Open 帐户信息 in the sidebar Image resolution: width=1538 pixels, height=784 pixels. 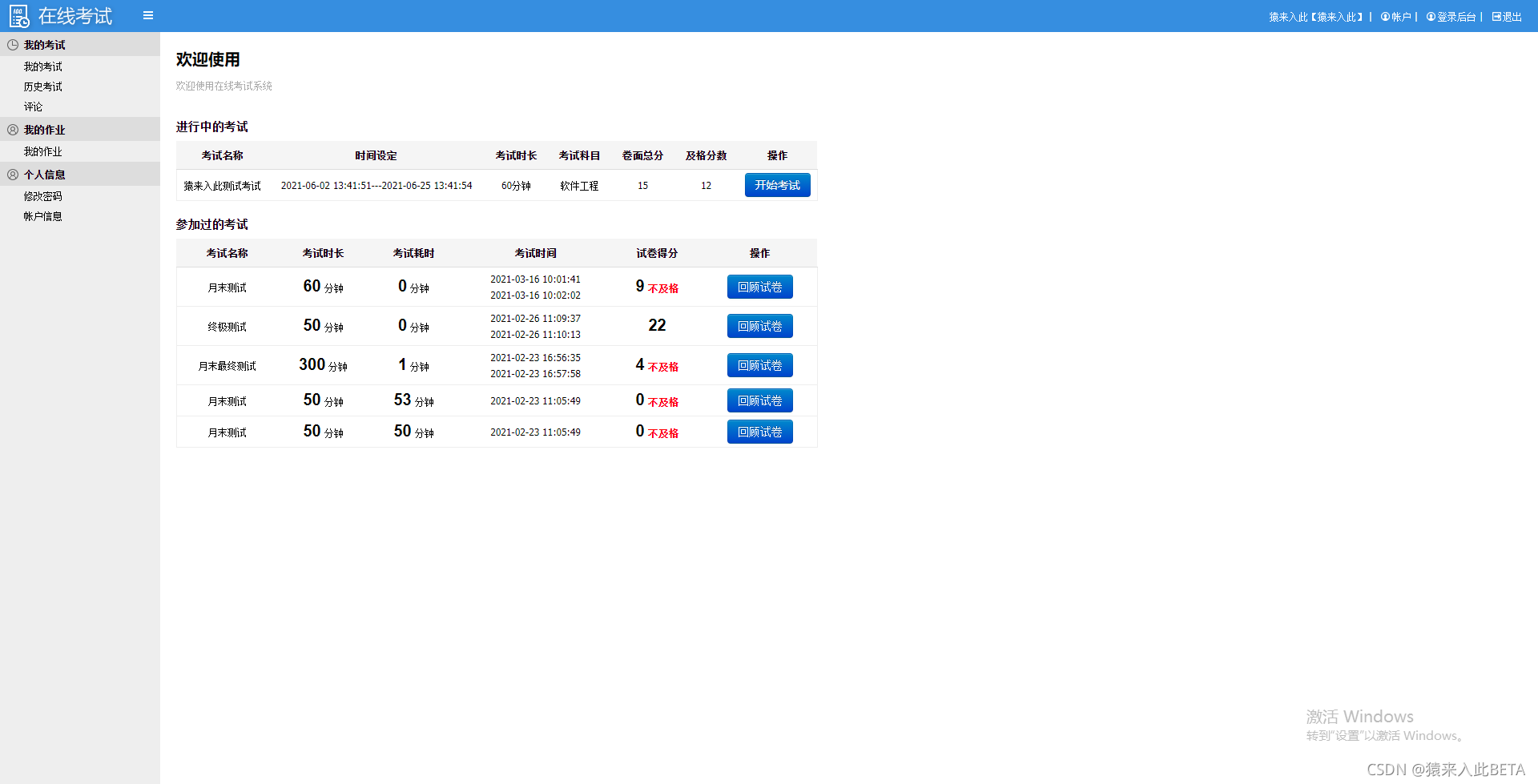click(x=42, y=216)
